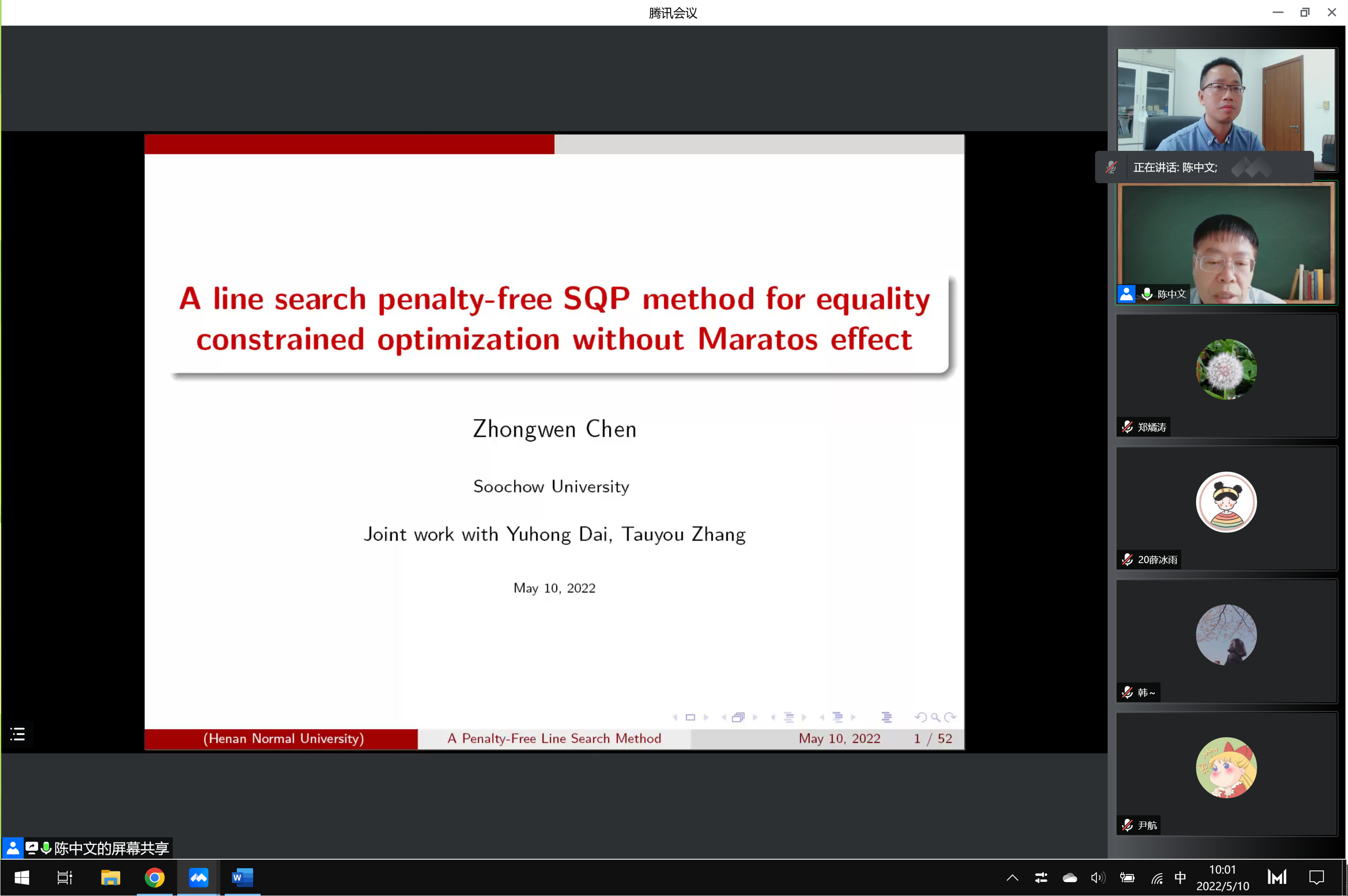Open Microsoft Word from the taskbar
The width and height of the screenshot is (1348, 896).
(242, 877)
